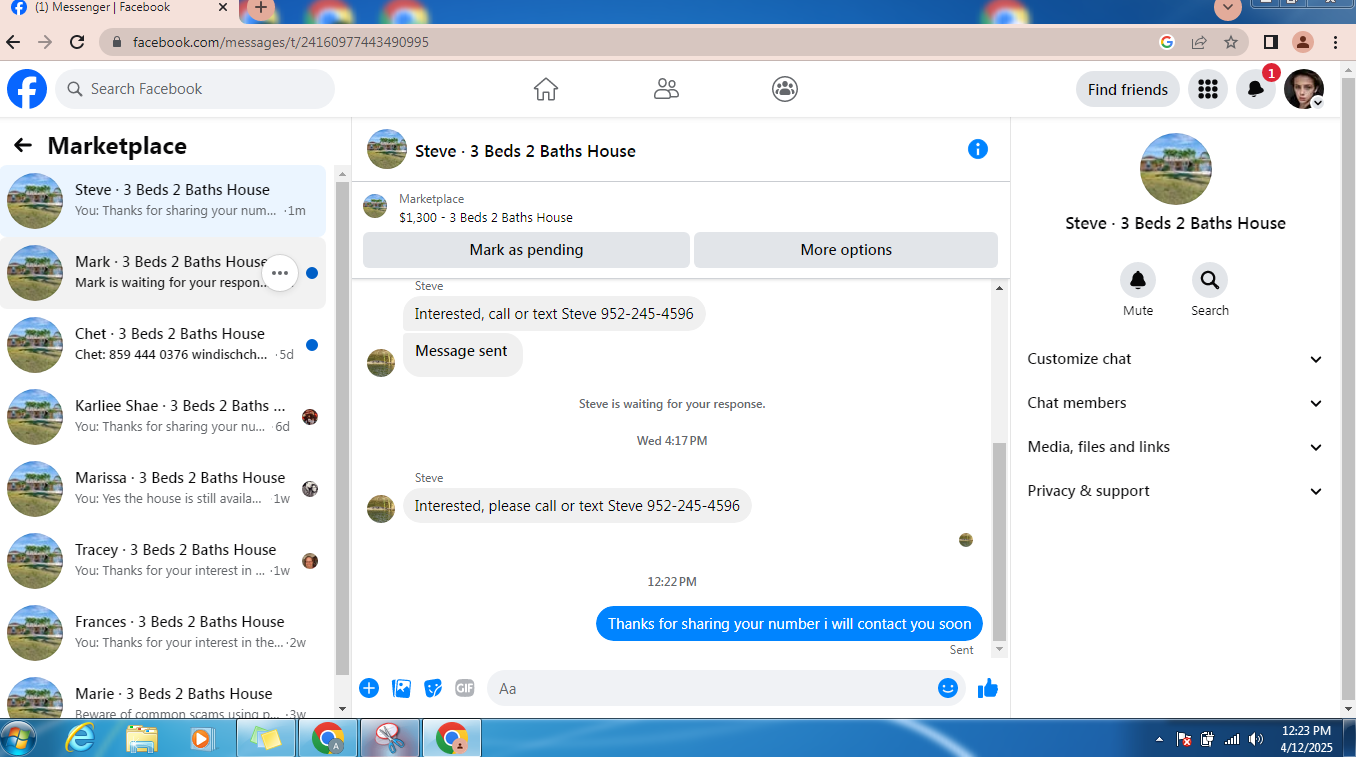Open Windows Explorer from the taskbar
Screen dimensions: 1356x757
(x=142, y=739)
